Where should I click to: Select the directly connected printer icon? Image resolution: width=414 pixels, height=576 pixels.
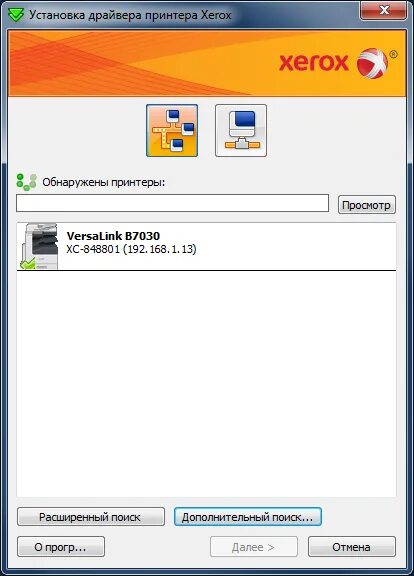241,130
